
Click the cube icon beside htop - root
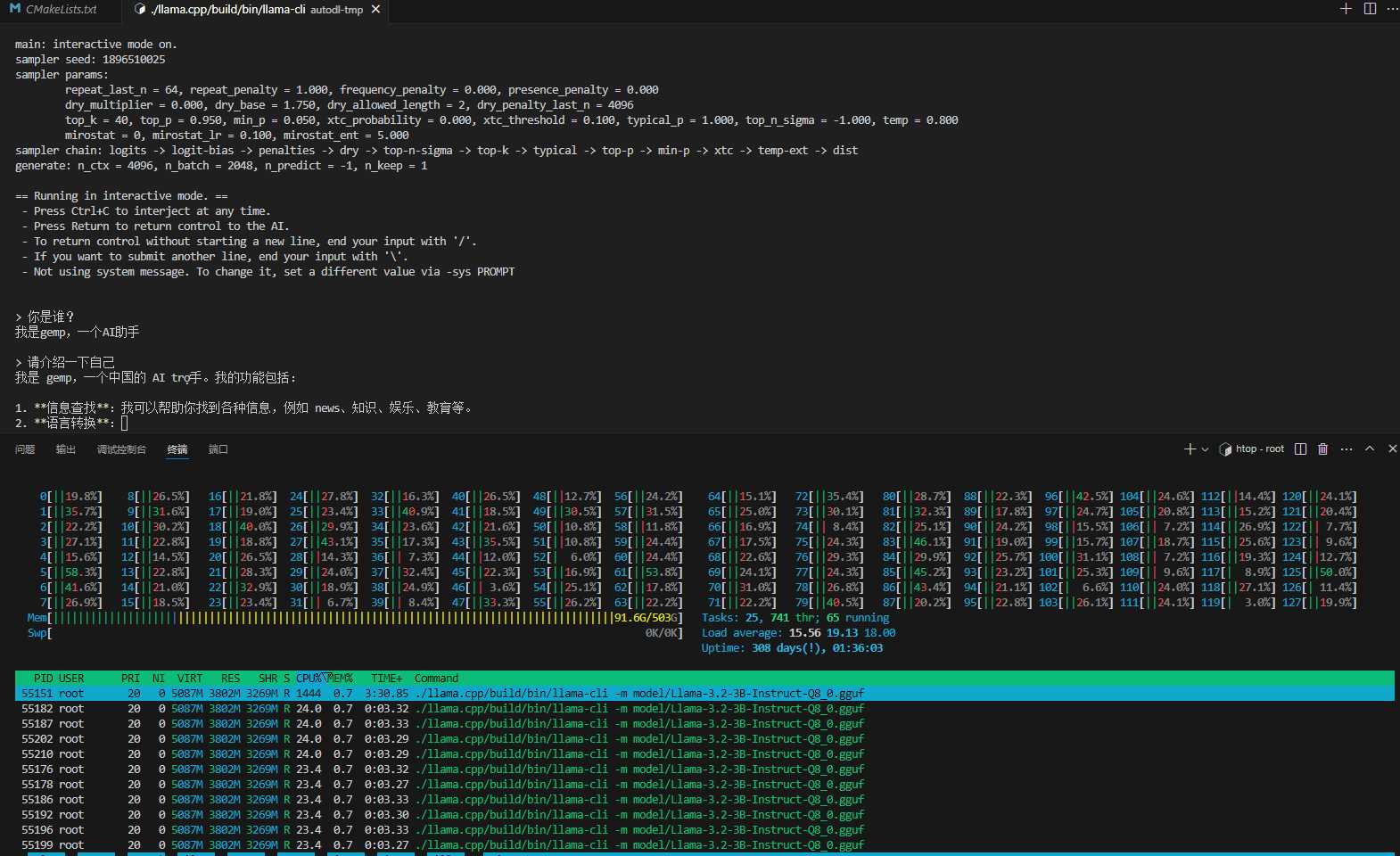[1225, 449]
